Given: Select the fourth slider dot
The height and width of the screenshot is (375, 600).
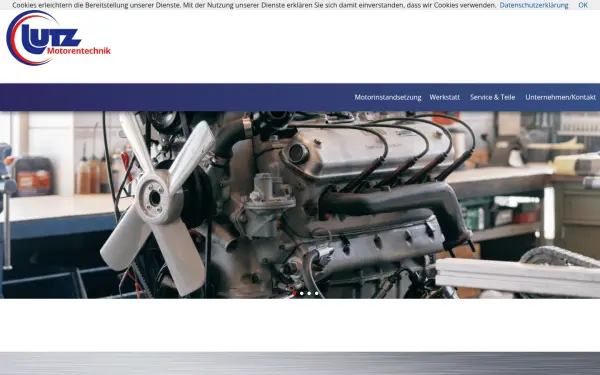Looking at the screenshot, I should 316,293.
